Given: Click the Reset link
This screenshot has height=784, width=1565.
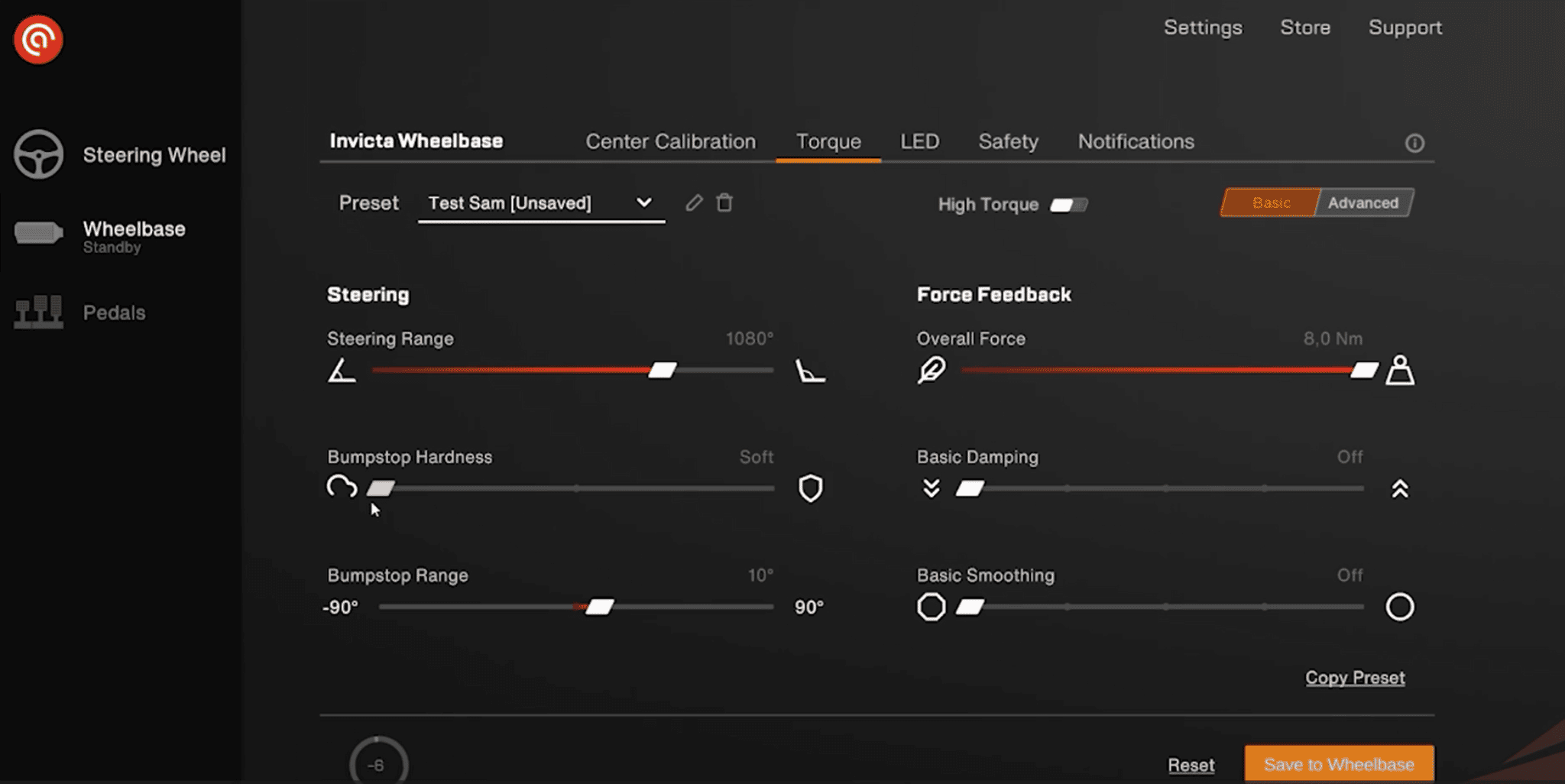Looking at the screenshot, I should tap(1191, 764).
